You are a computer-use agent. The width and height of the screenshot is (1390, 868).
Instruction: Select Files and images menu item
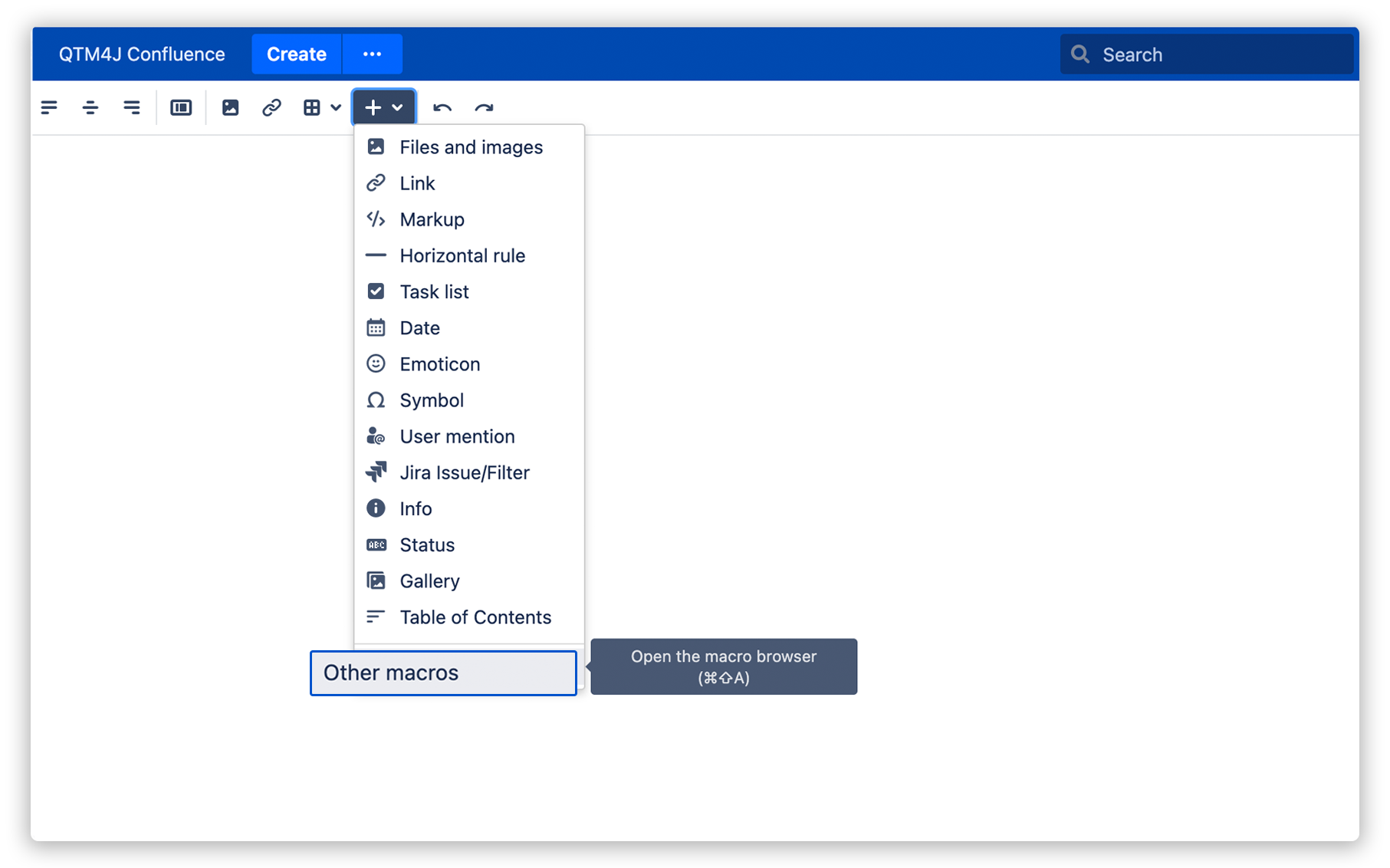(469, 147)
